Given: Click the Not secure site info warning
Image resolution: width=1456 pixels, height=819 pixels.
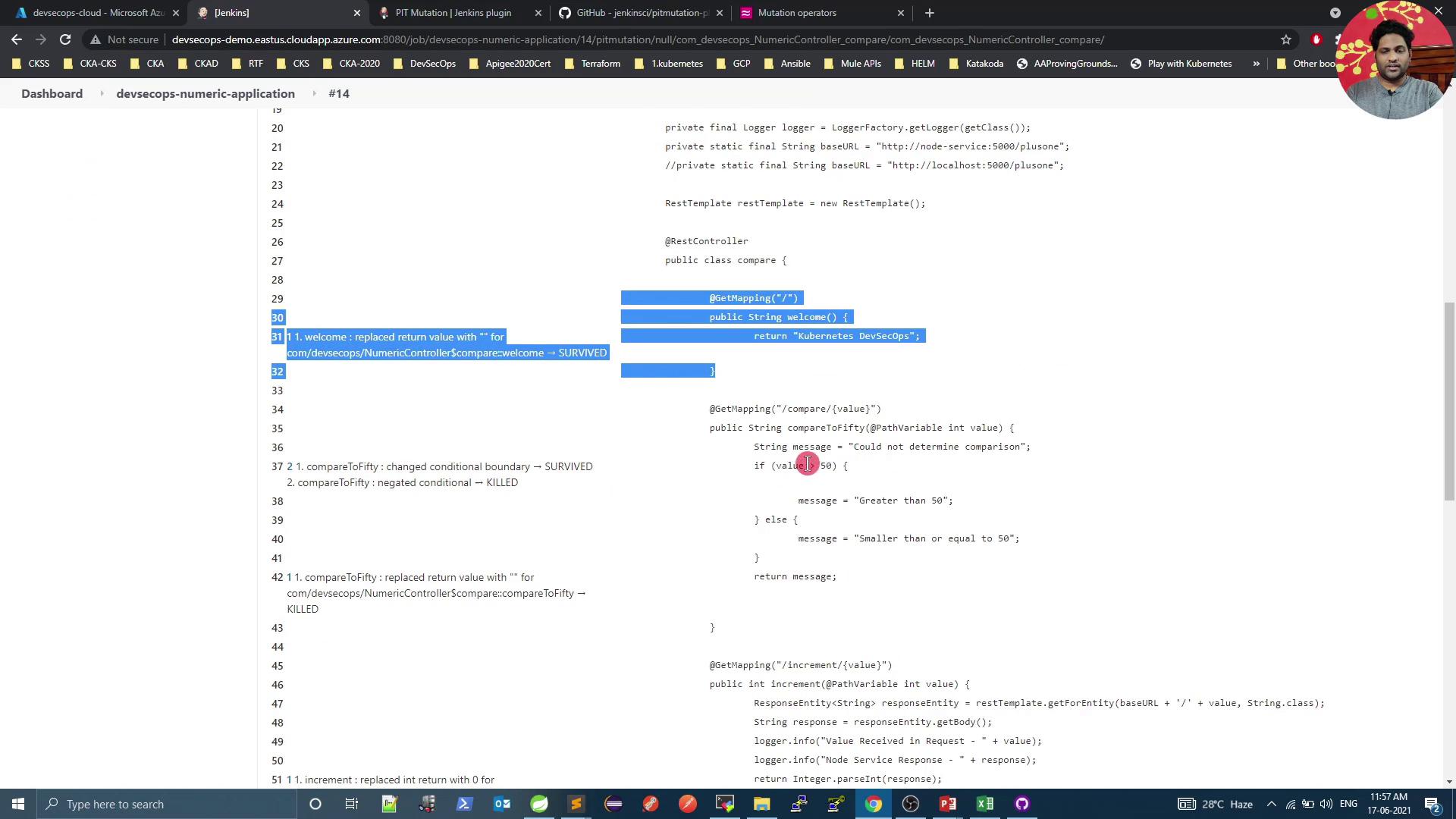Looking at the screenshot, I should pos(125,39).
